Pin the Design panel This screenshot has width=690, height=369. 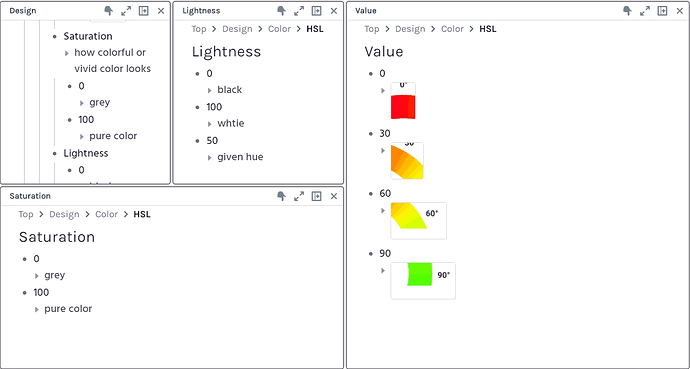(x=108, y=11)
